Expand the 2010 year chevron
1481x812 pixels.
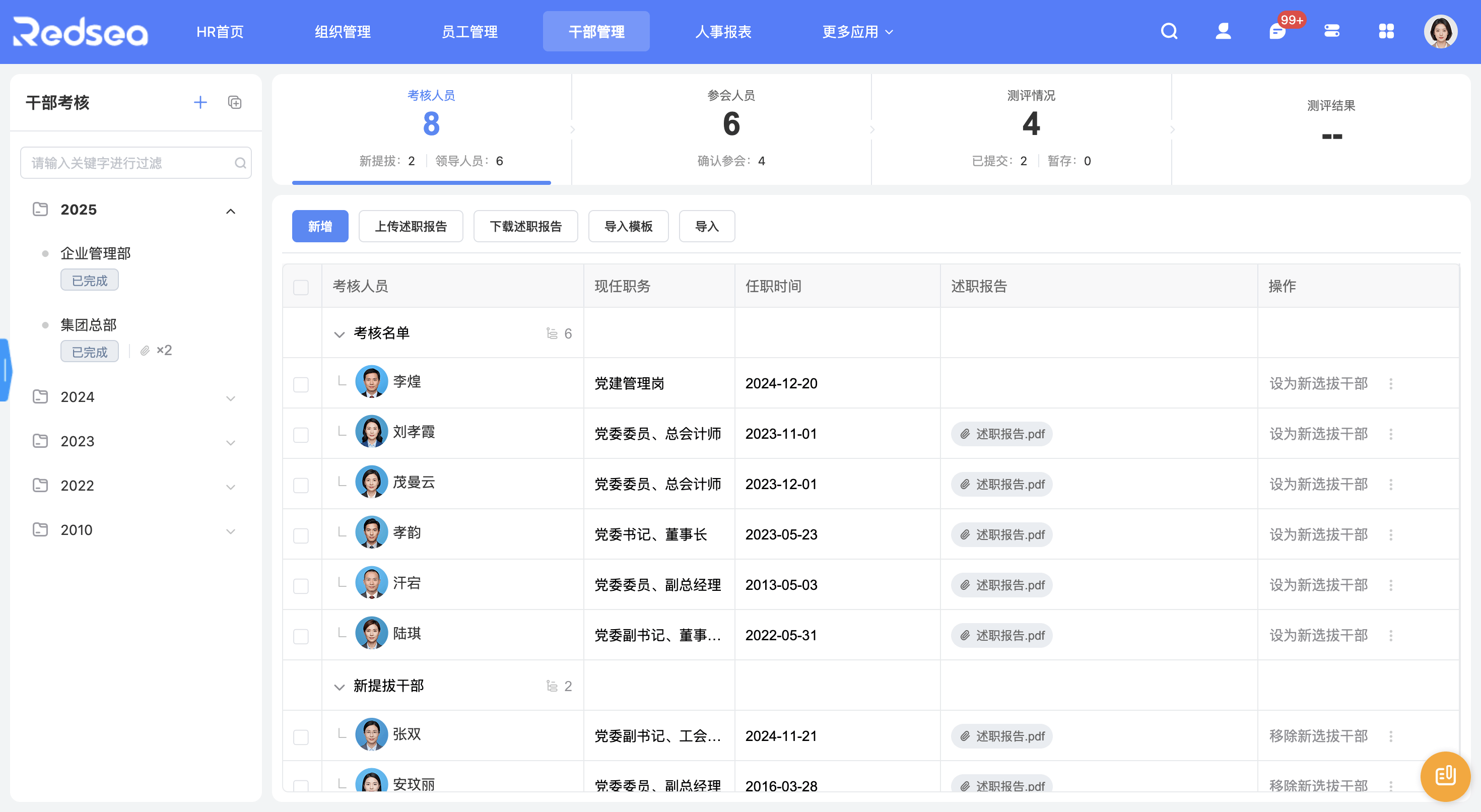[231, 531]
